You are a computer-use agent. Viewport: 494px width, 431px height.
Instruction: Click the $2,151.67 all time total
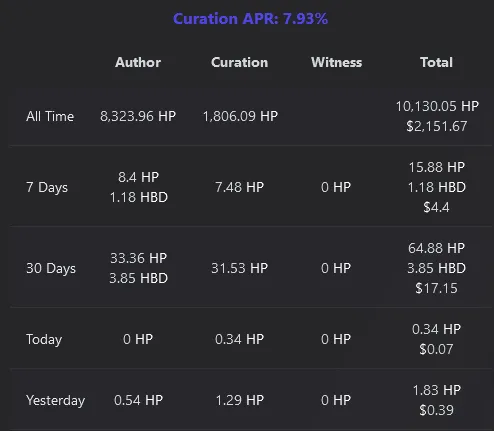tap(437, 126)
